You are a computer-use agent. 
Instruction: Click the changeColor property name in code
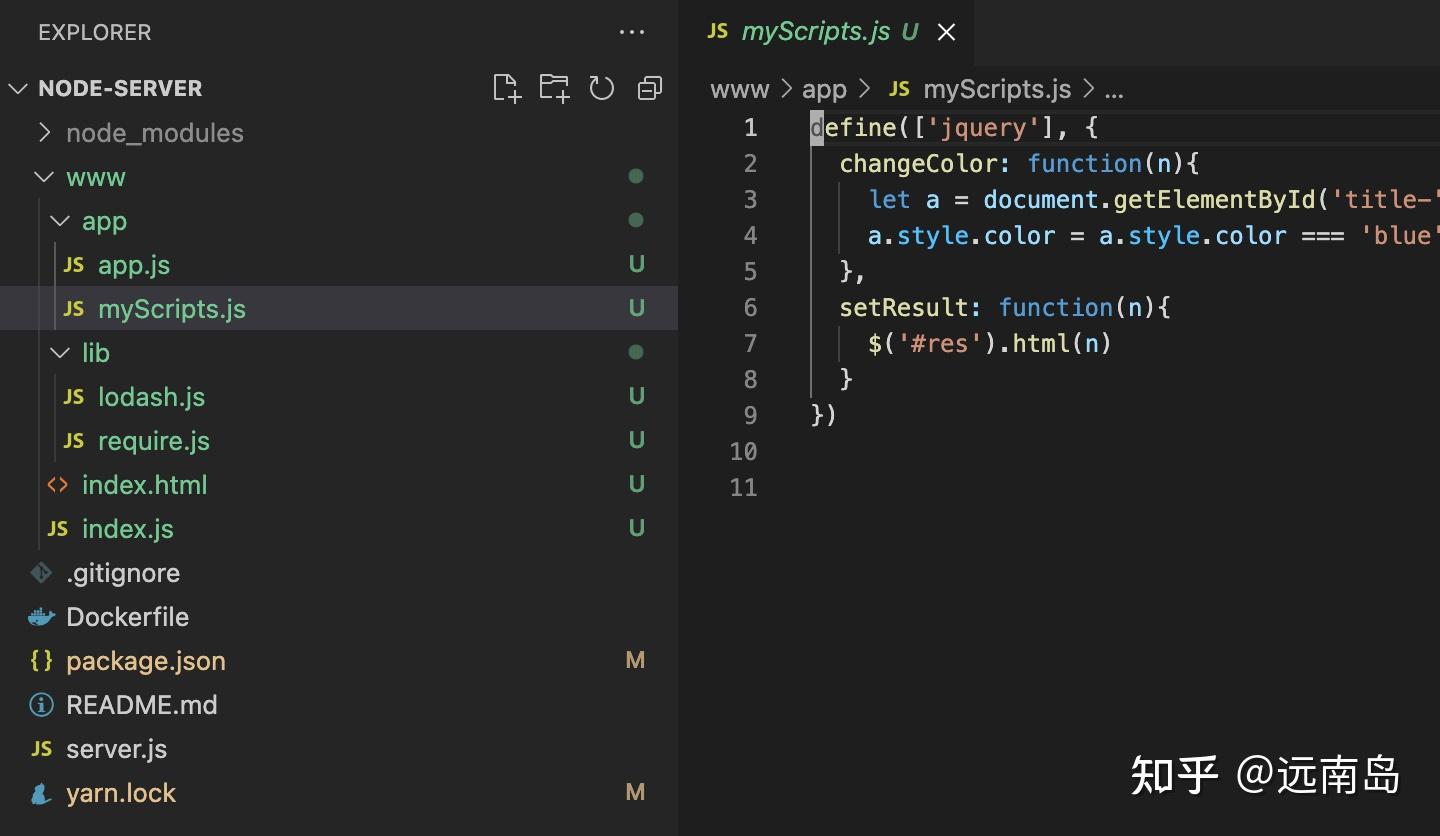point(918,163)
